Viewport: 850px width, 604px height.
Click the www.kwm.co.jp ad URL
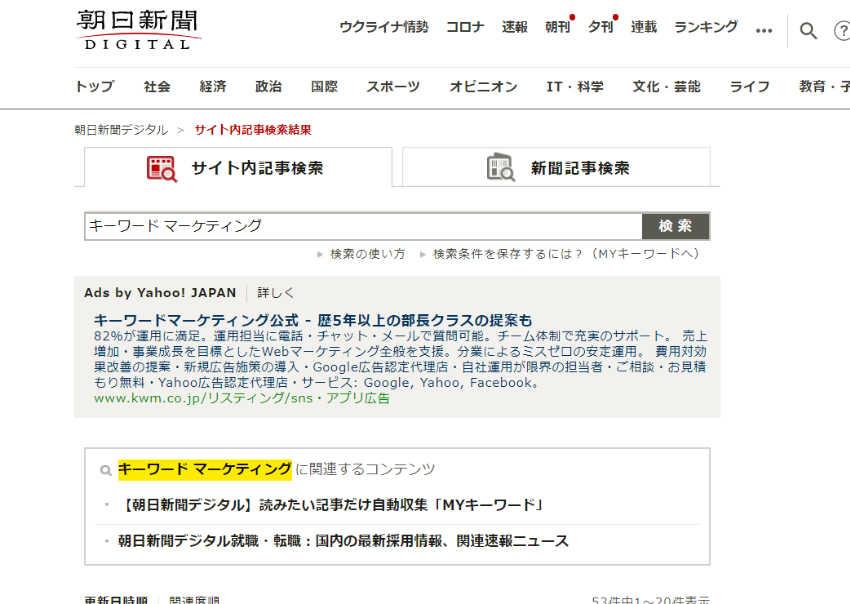tap(242, 399)
